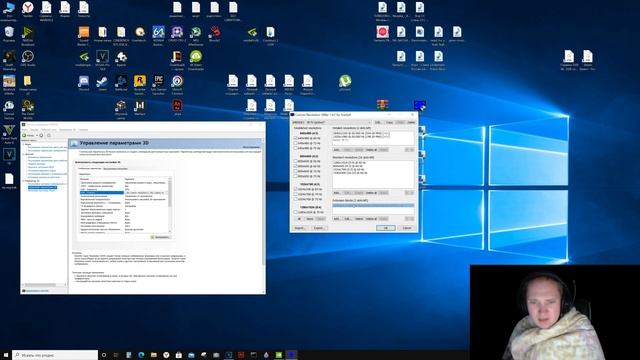640x360 pixels.
Task: Toggle 1024x768 @ 70 Hz checkbox in CRU
Action: click(x=296, y=194)
